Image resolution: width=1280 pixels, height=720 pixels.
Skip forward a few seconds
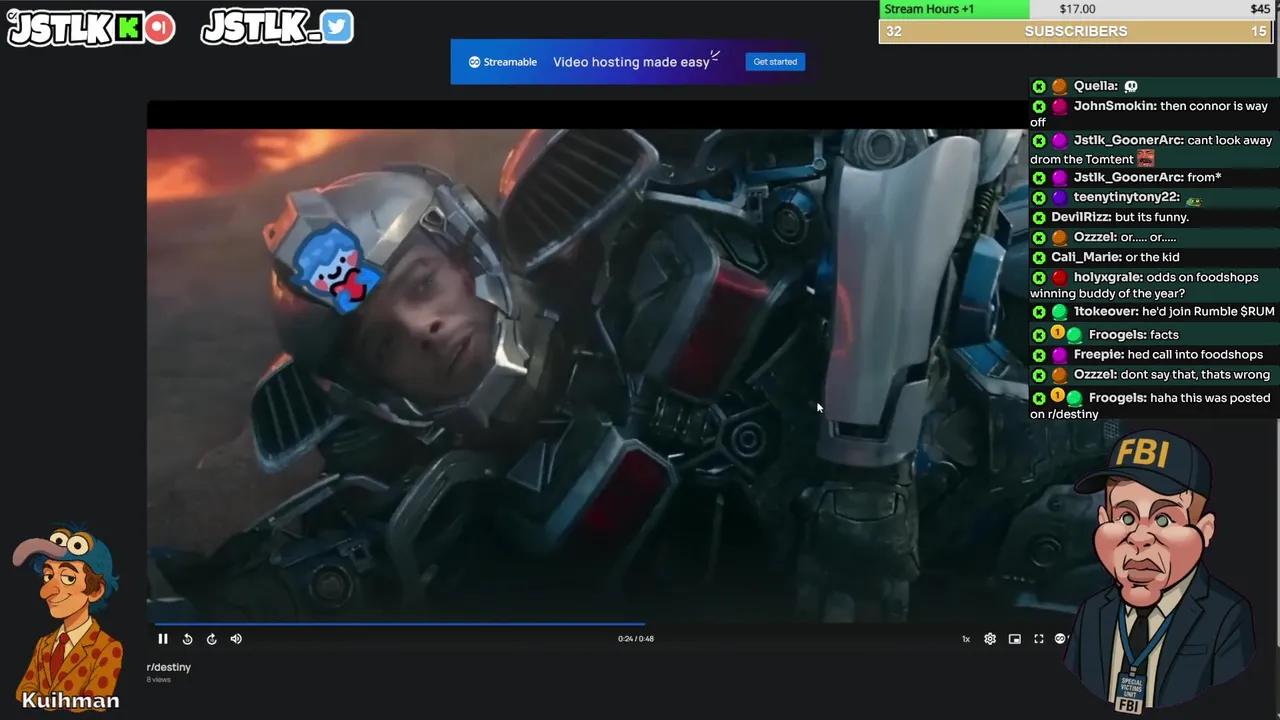click(x=212, y=639)
